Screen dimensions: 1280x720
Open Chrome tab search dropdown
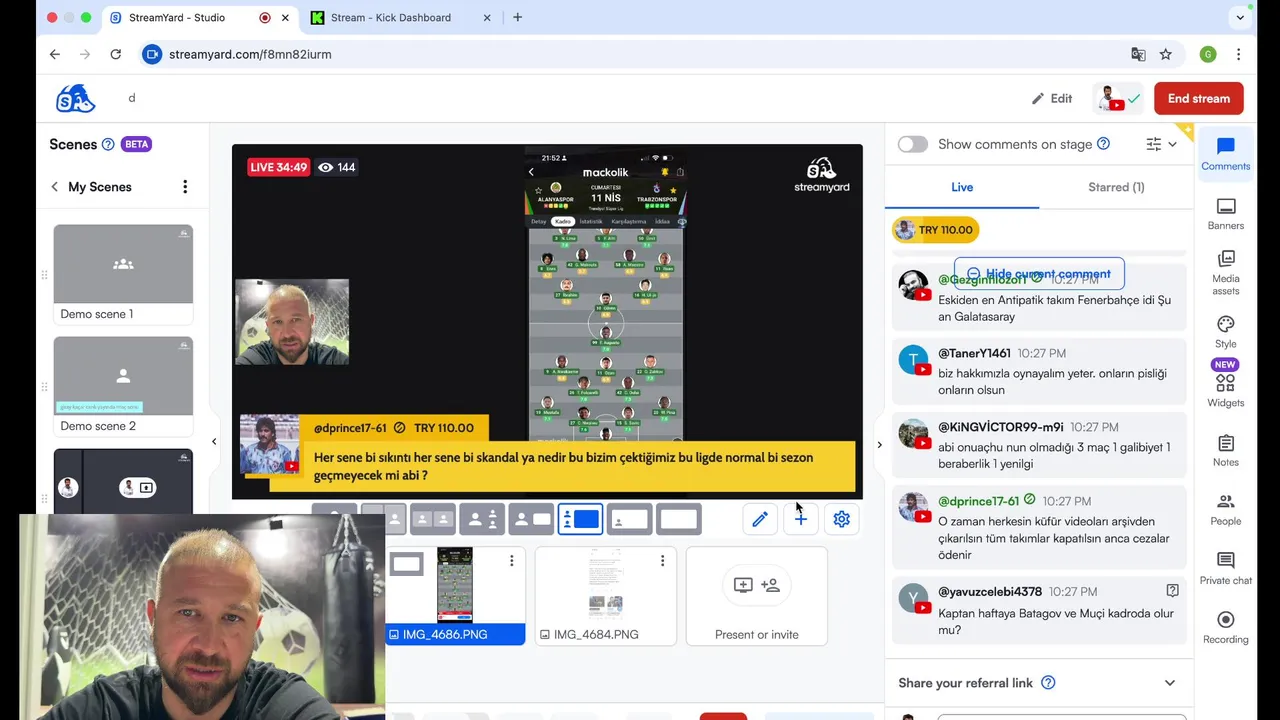click(1241, 17)
